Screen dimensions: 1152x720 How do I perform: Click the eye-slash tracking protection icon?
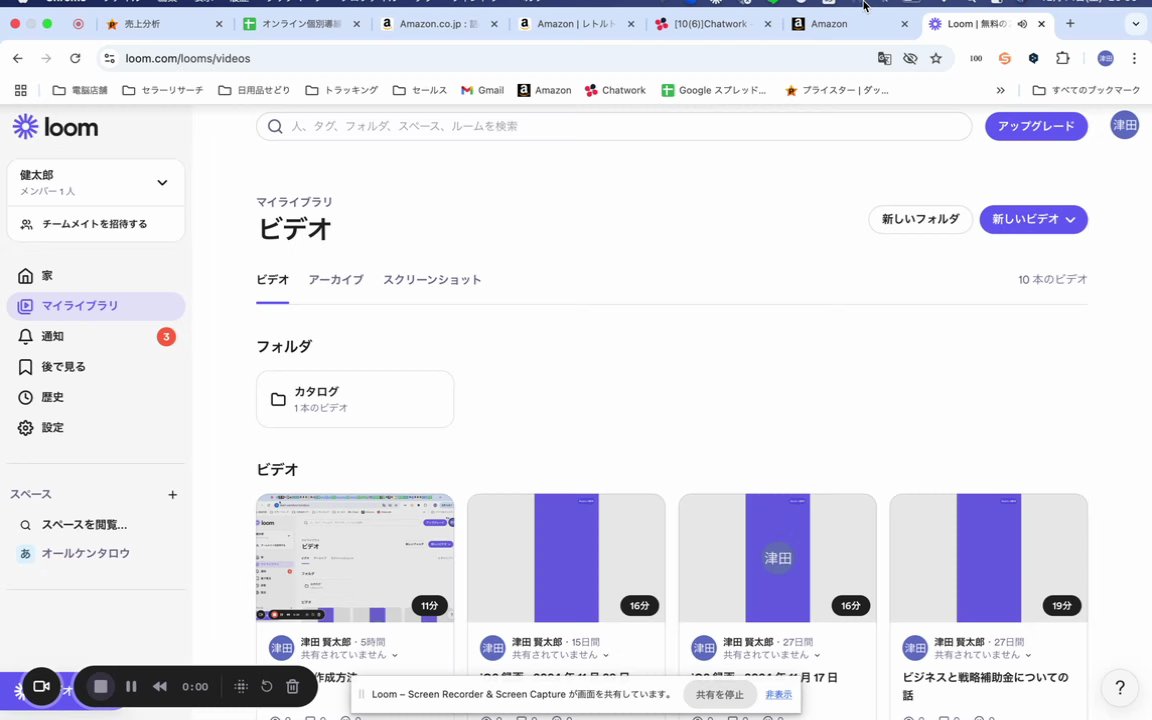[x=910, y=58]
